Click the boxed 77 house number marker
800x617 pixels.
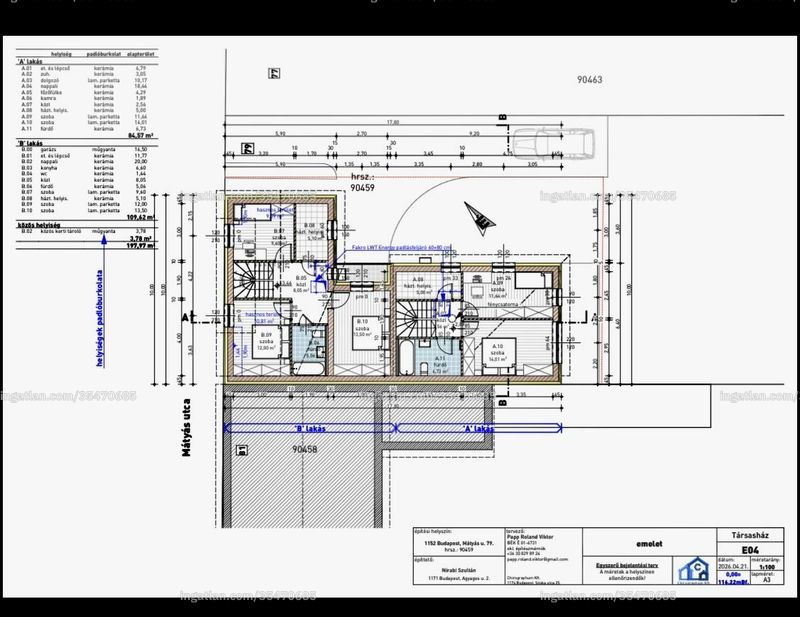coord(274,73)
